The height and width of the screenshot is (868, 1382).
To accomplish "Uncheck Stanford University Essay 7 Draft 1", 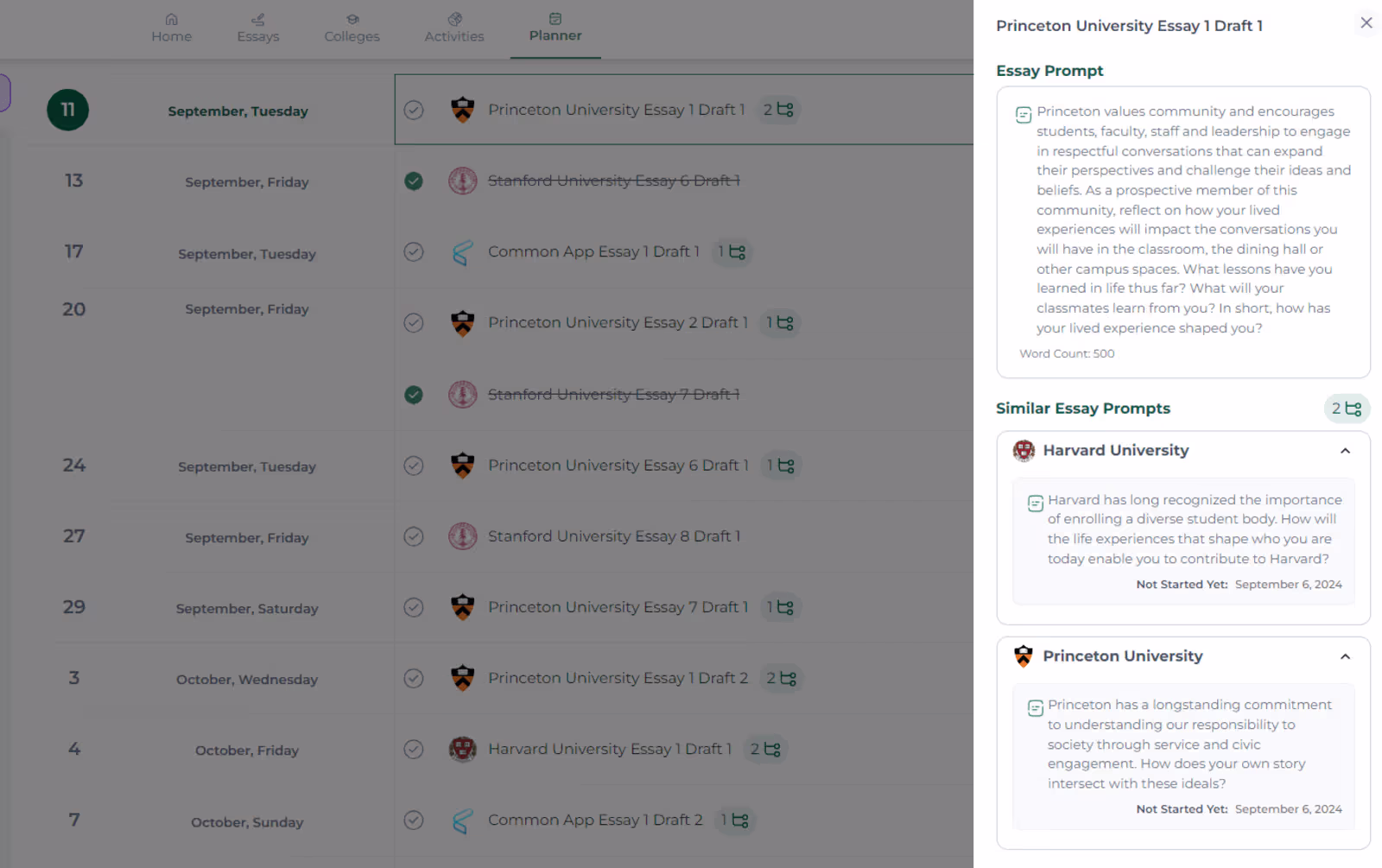I will [414, 395].
